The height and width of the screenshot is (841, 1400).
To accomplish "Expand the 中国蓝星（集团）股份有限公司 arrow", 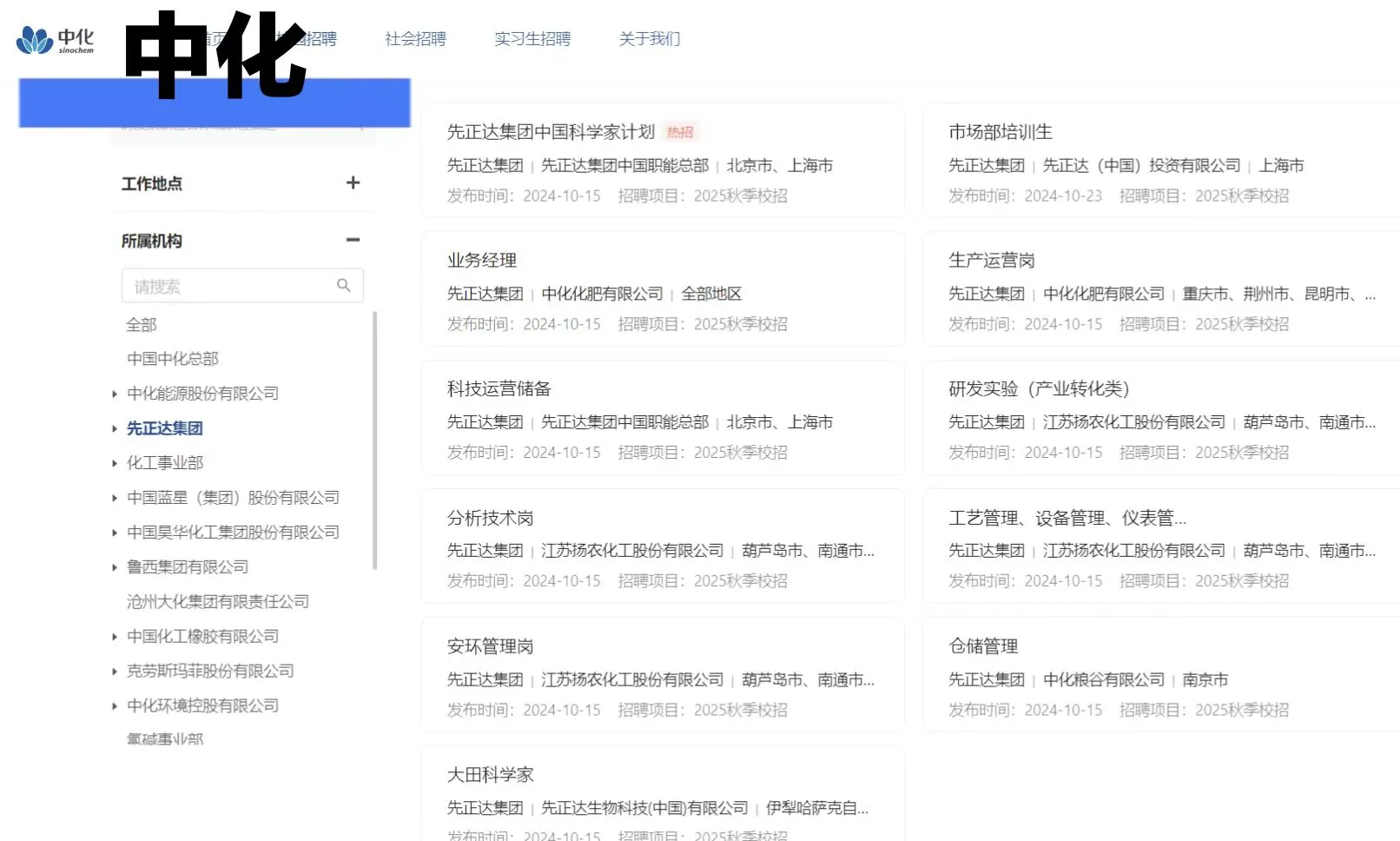I will pyautogui.click(x=115, y=497).
